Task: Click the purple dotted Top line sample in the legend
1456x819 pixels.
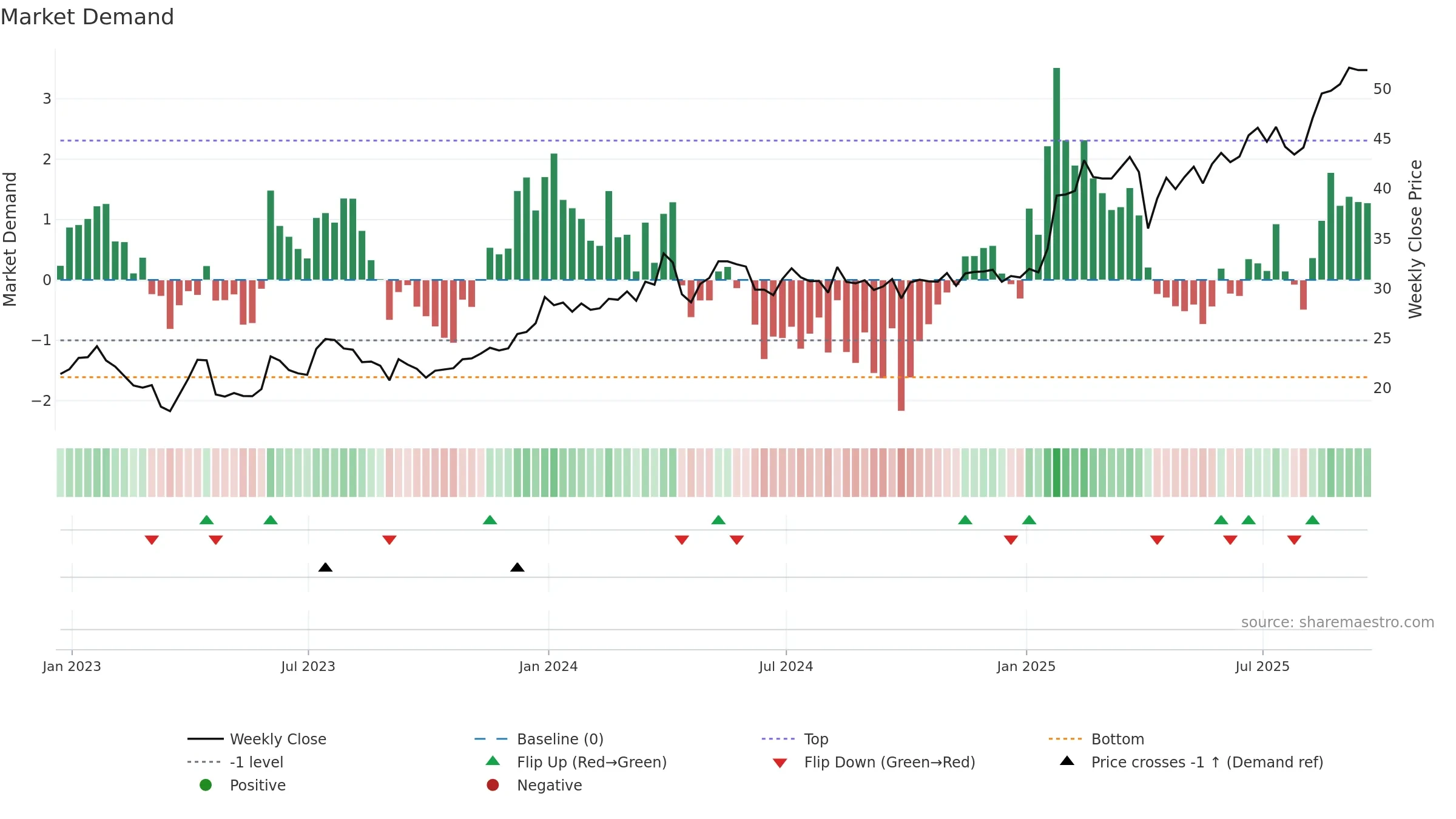Action: pyautogui.click(x=778, y=739)
